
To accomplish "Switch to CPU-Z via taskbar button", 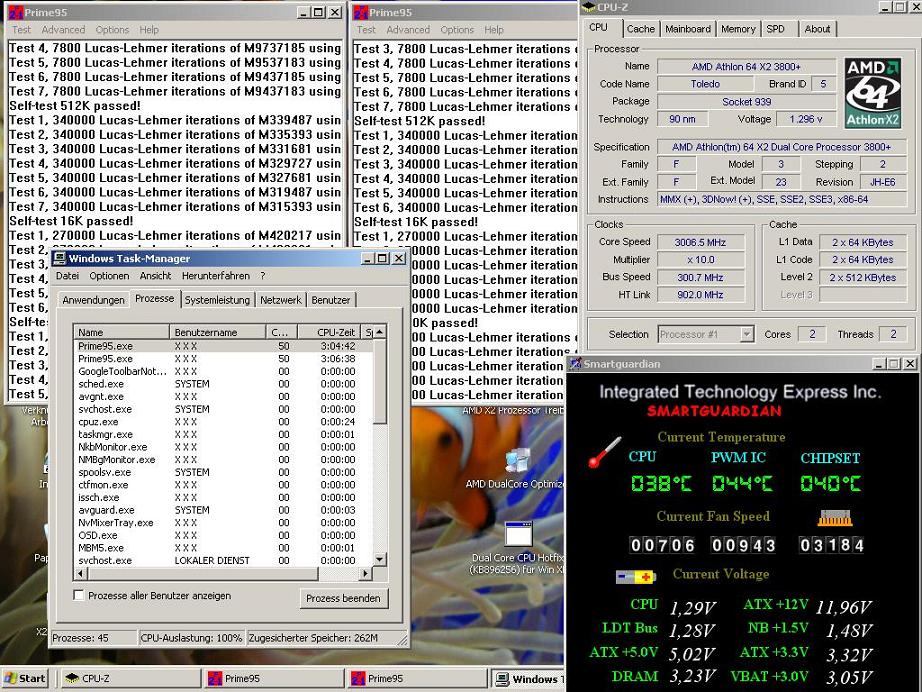I will tap(131, 678).
